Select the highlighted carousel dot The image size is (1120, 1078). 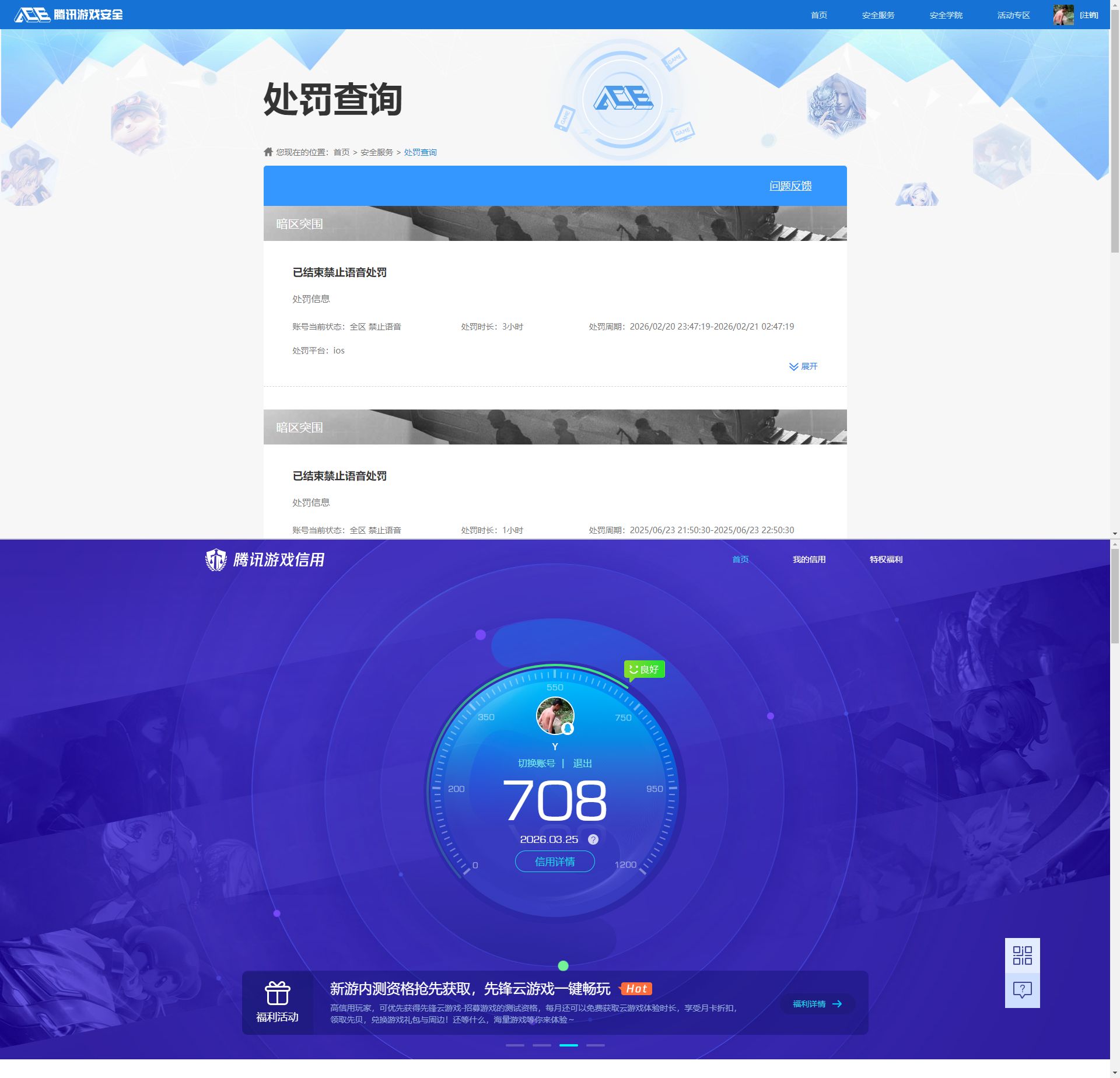pyautogui.click(x=568, y=1045)
